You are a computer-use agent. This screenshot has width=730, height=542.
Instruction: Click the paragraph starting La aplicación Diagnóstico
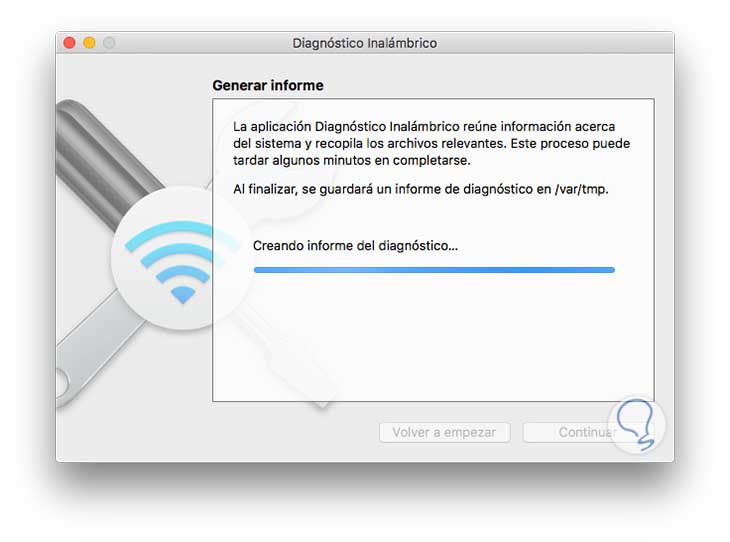pyautogui.click(x=432, y=143)
